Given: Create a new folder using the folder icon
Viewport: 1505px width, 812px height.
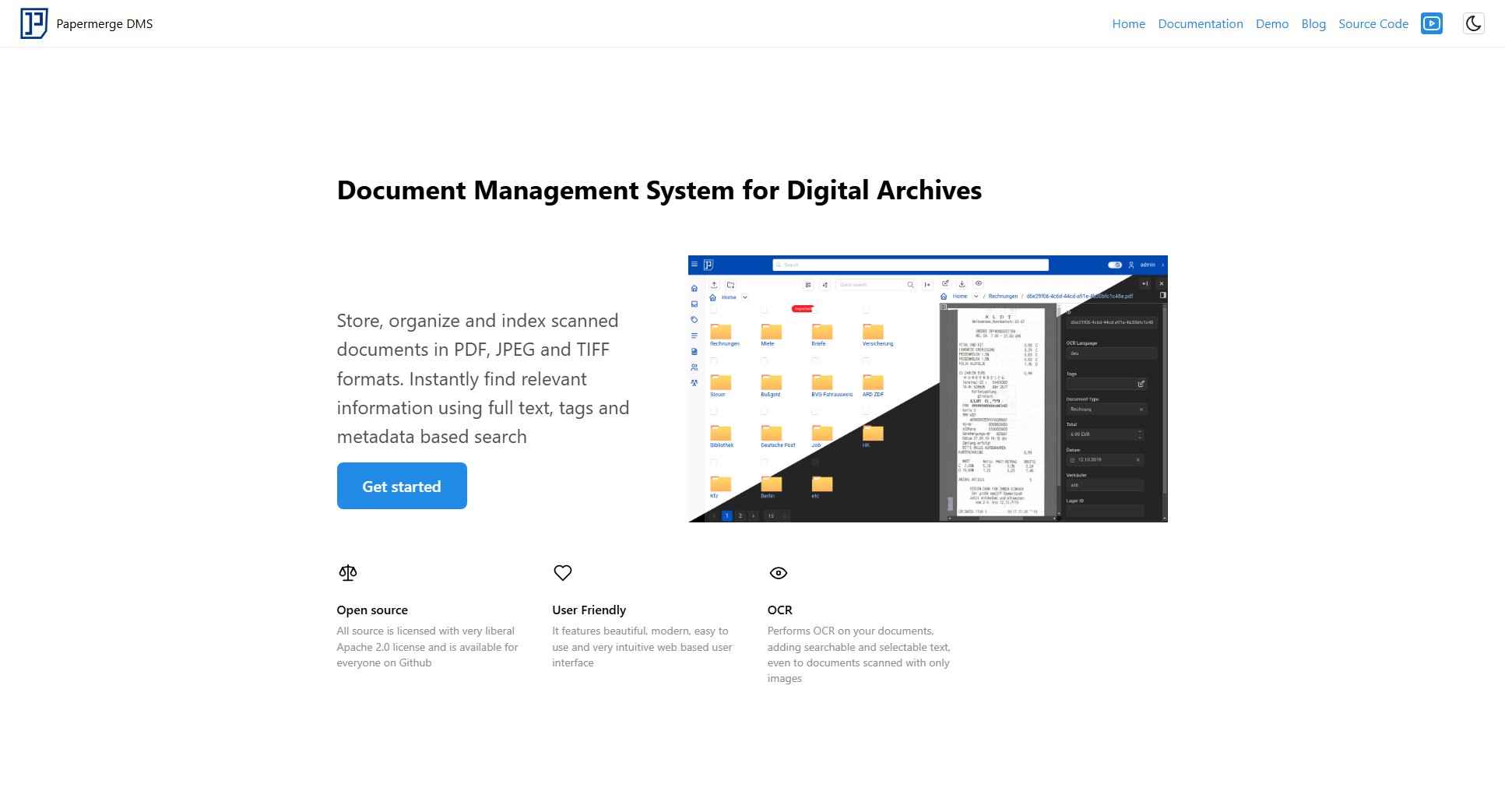Looking at the screenshot, I should coord(730,284).
